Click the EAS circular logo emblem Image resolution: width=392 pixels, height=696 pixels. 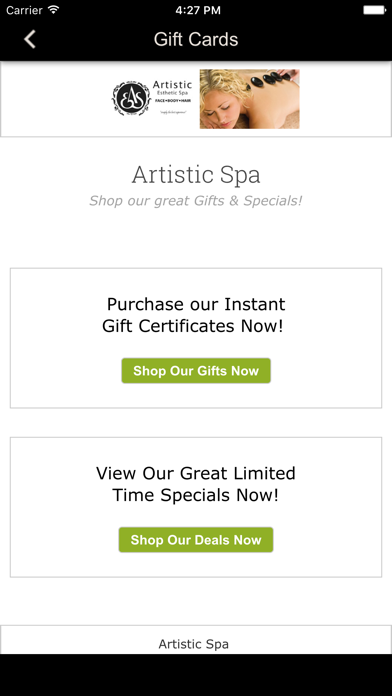pos(131,98)
